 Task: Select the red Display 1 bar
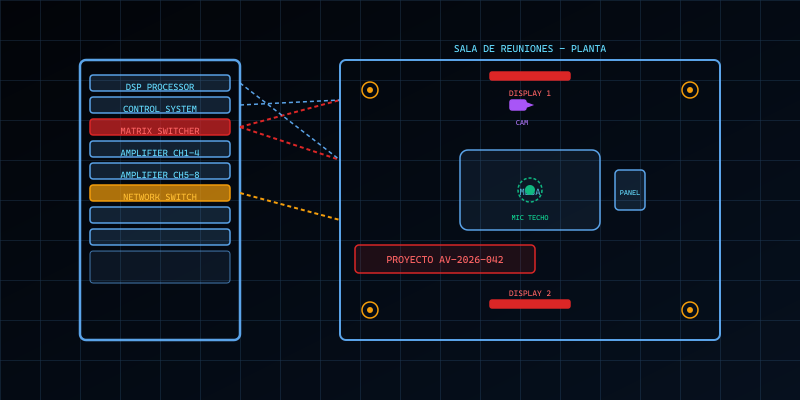tap(530, 76)
